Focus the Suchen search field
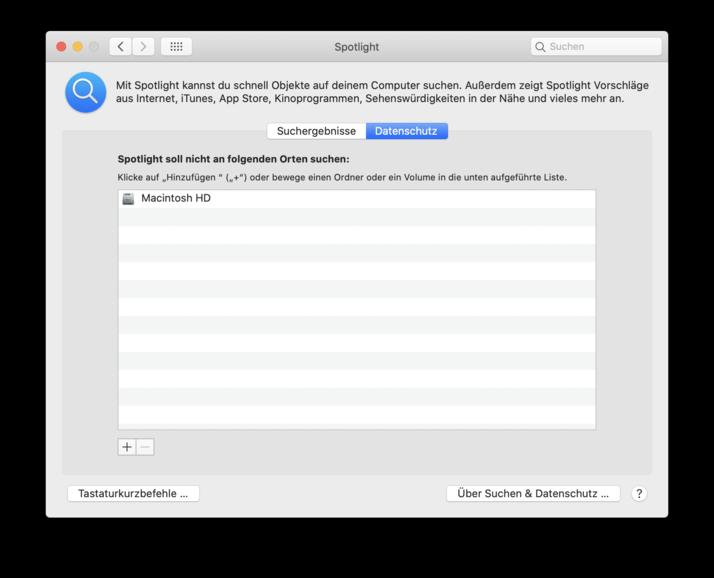This screenshot has height=578, width=714. (596, 46)
